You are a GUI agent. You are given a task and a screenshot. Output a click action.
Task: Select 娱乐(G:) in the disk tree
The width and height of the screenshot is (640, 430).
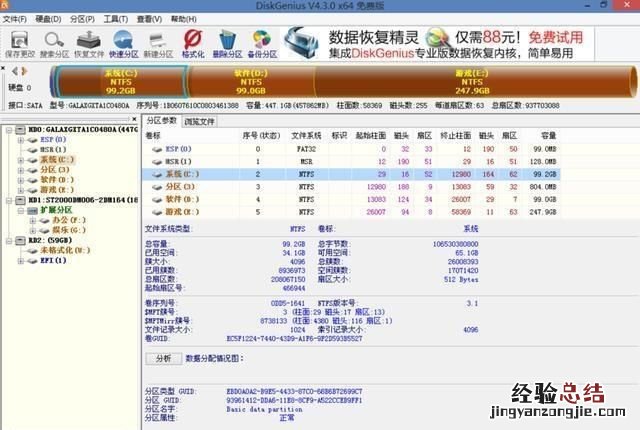point(69,231)
